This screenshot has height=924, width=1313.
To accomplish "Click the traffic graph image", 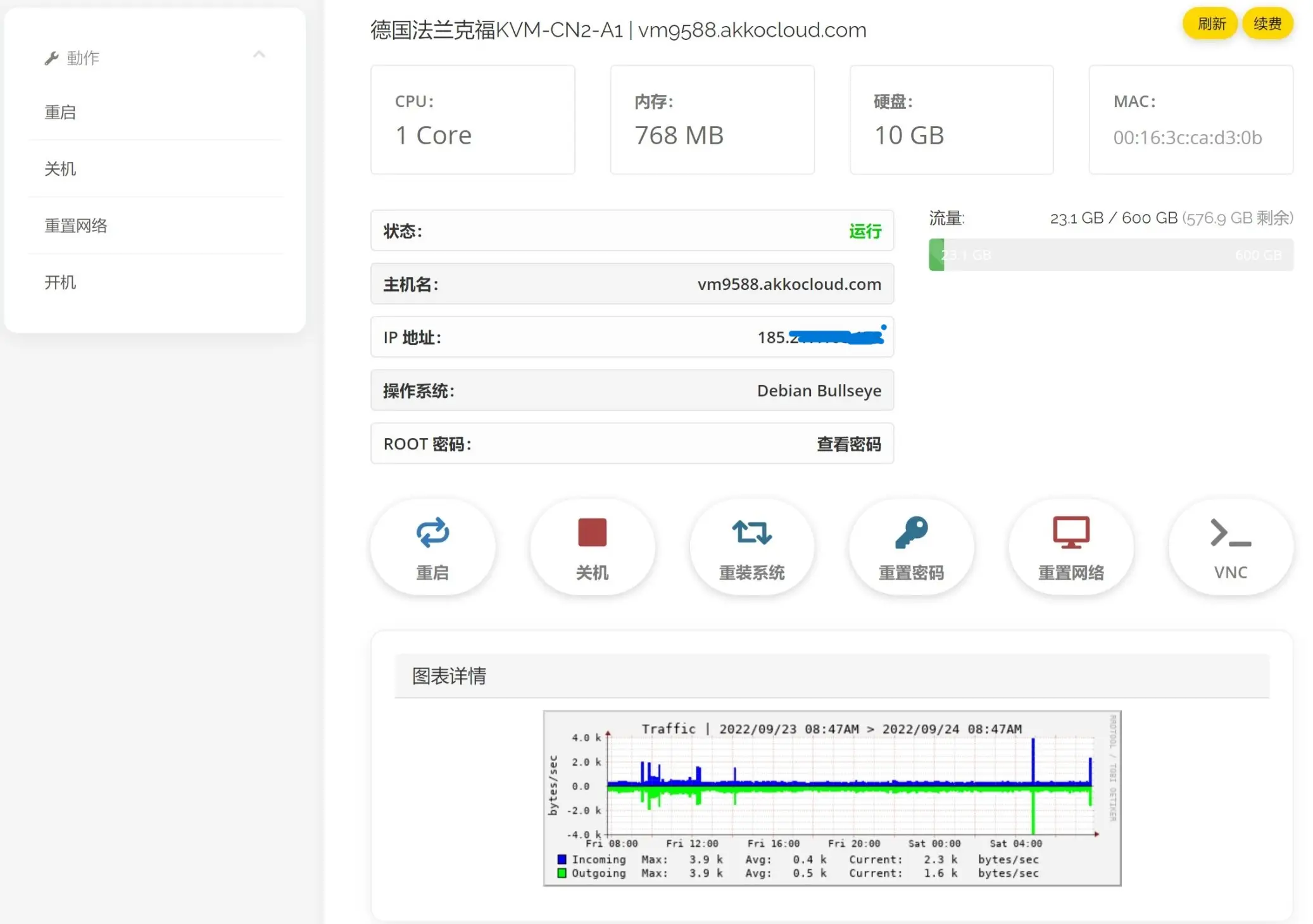I will click(832, 798).
